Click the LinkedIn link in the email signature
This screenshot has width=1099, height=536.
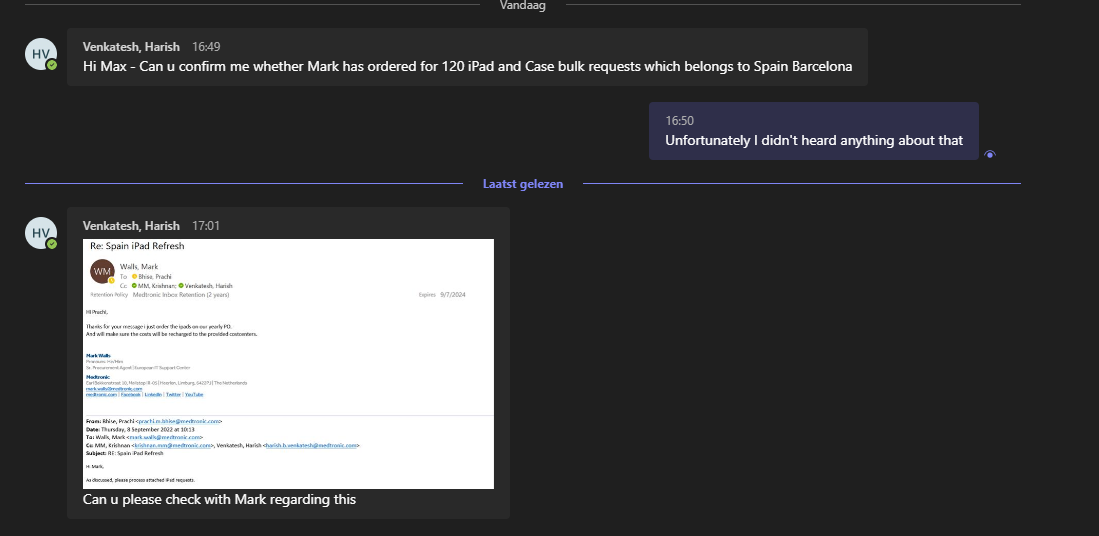(153, 395)
